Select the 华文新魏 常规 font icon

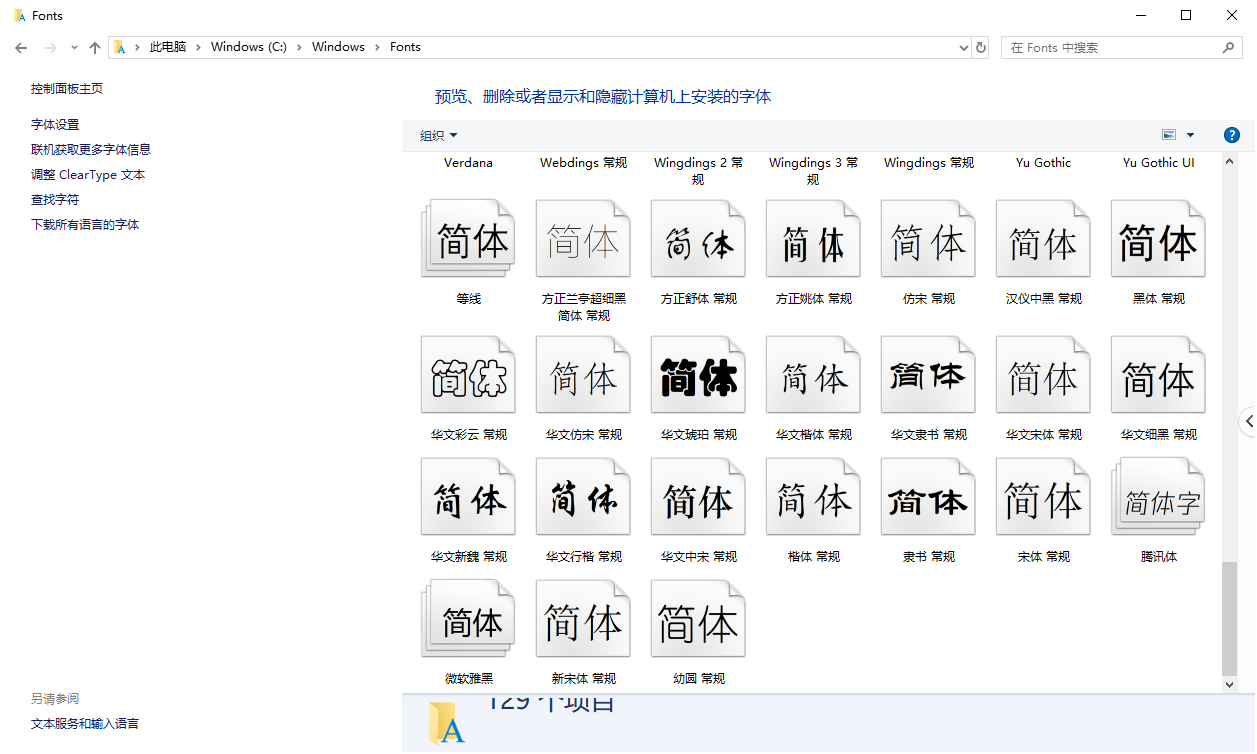(x=468, y=497)
